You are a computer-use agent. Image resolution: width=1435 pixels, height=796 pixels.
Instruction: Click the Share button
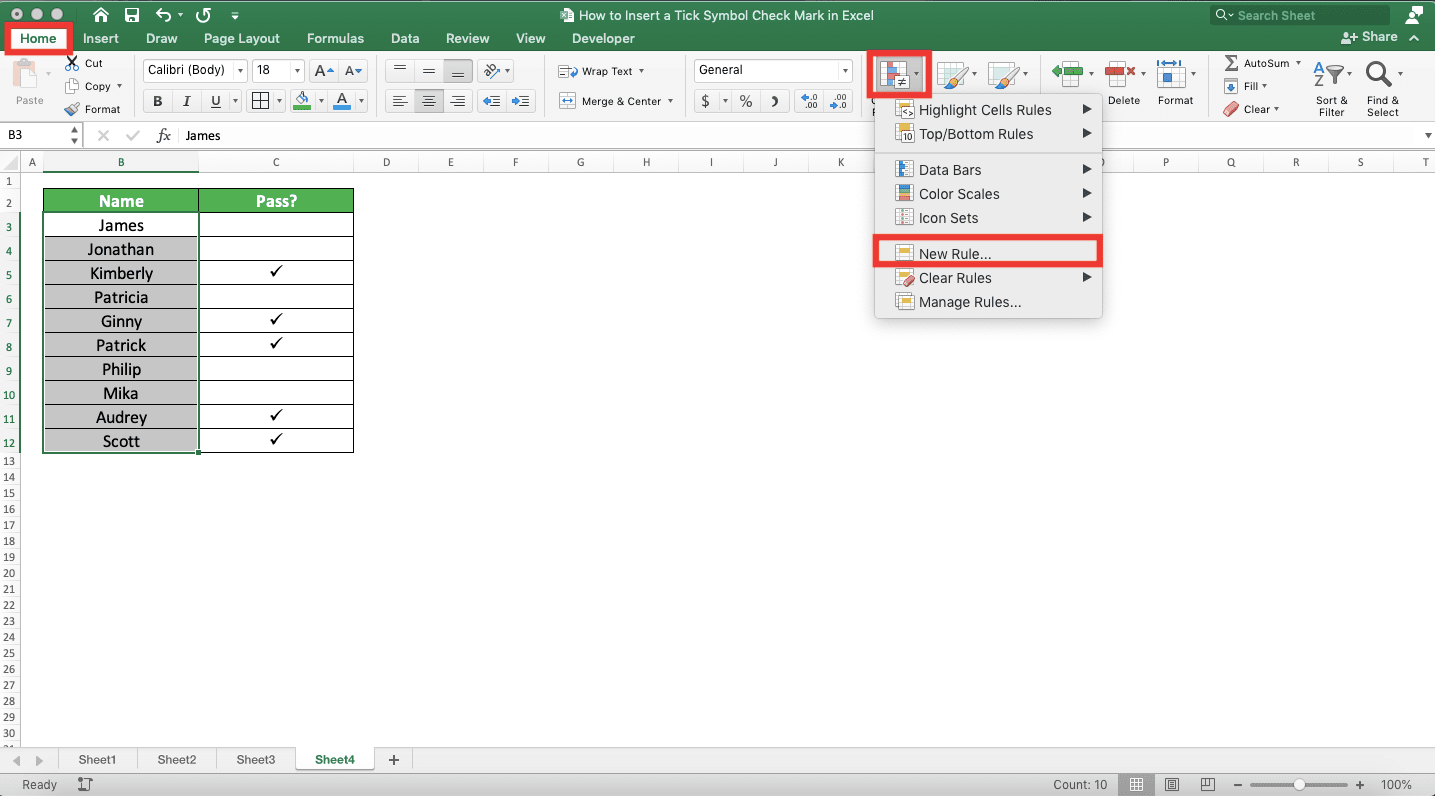[1370, 36]
